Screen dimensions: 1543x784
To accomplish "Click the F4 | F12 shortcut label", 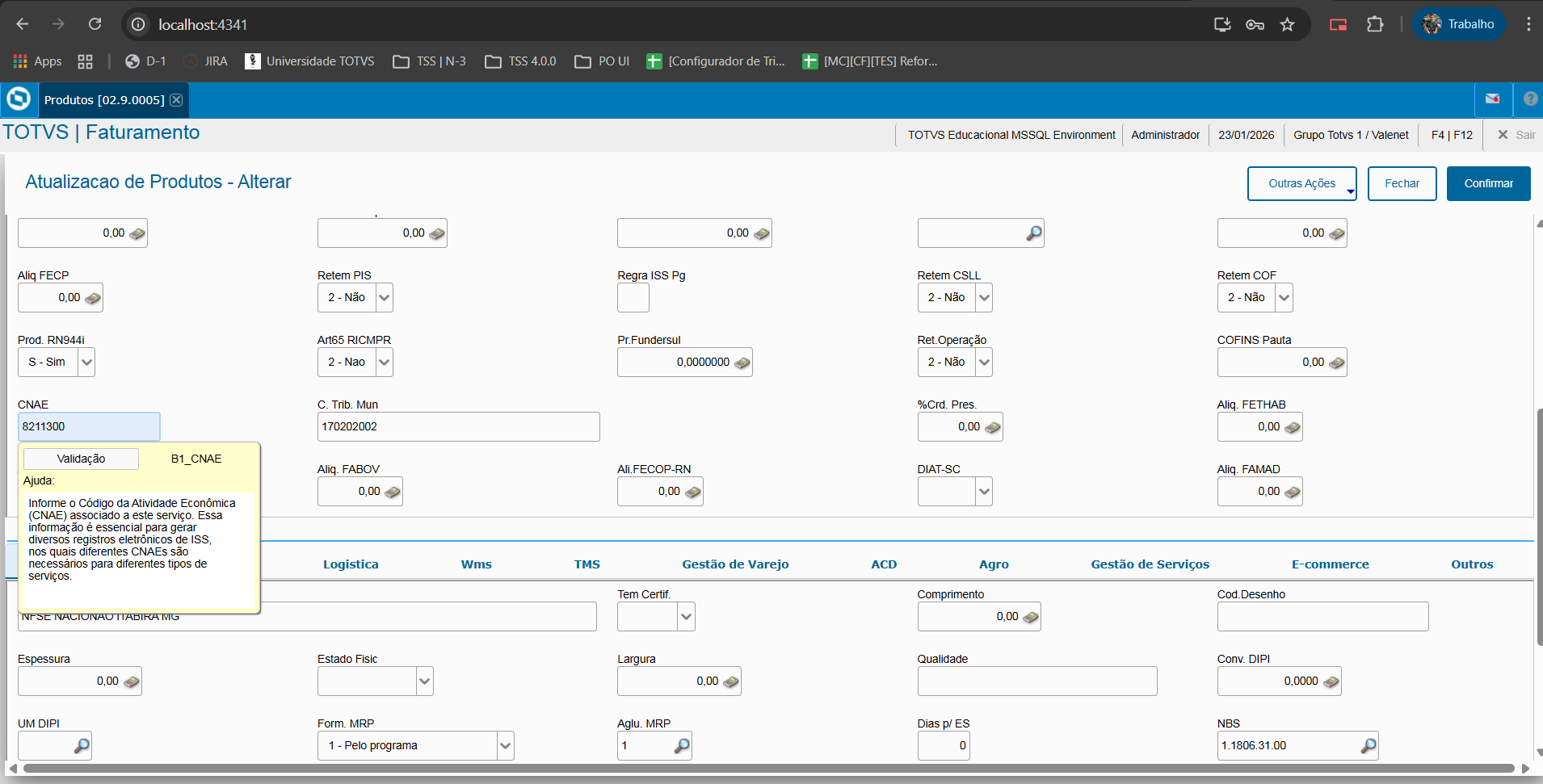I will pos(1452,135).
